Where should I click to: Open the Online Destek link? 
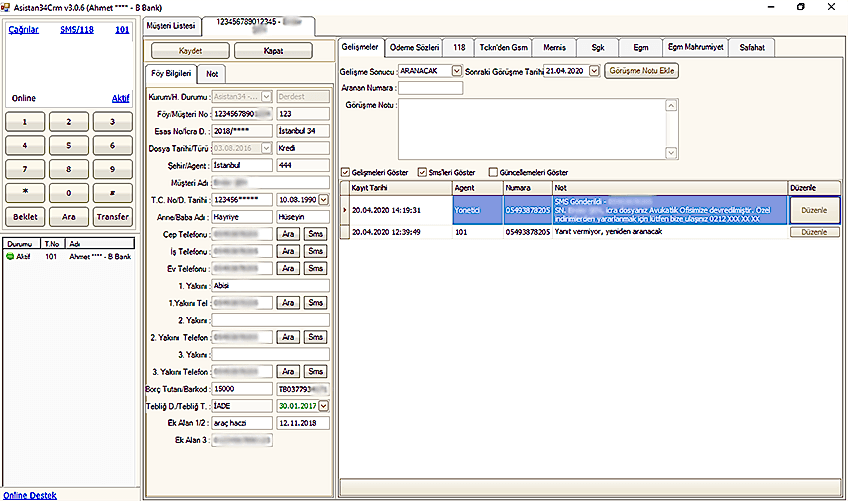pos(29,495)
